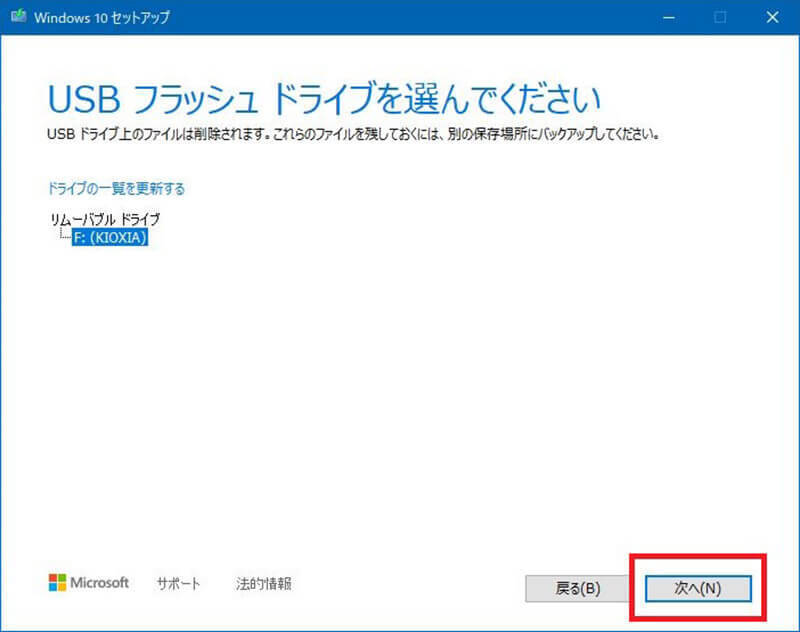Image resolution: width=800 pixels, height=632 pixels.
Task: Click the USB フラッシュ ドライブ heading
Action: pos(323,100)
